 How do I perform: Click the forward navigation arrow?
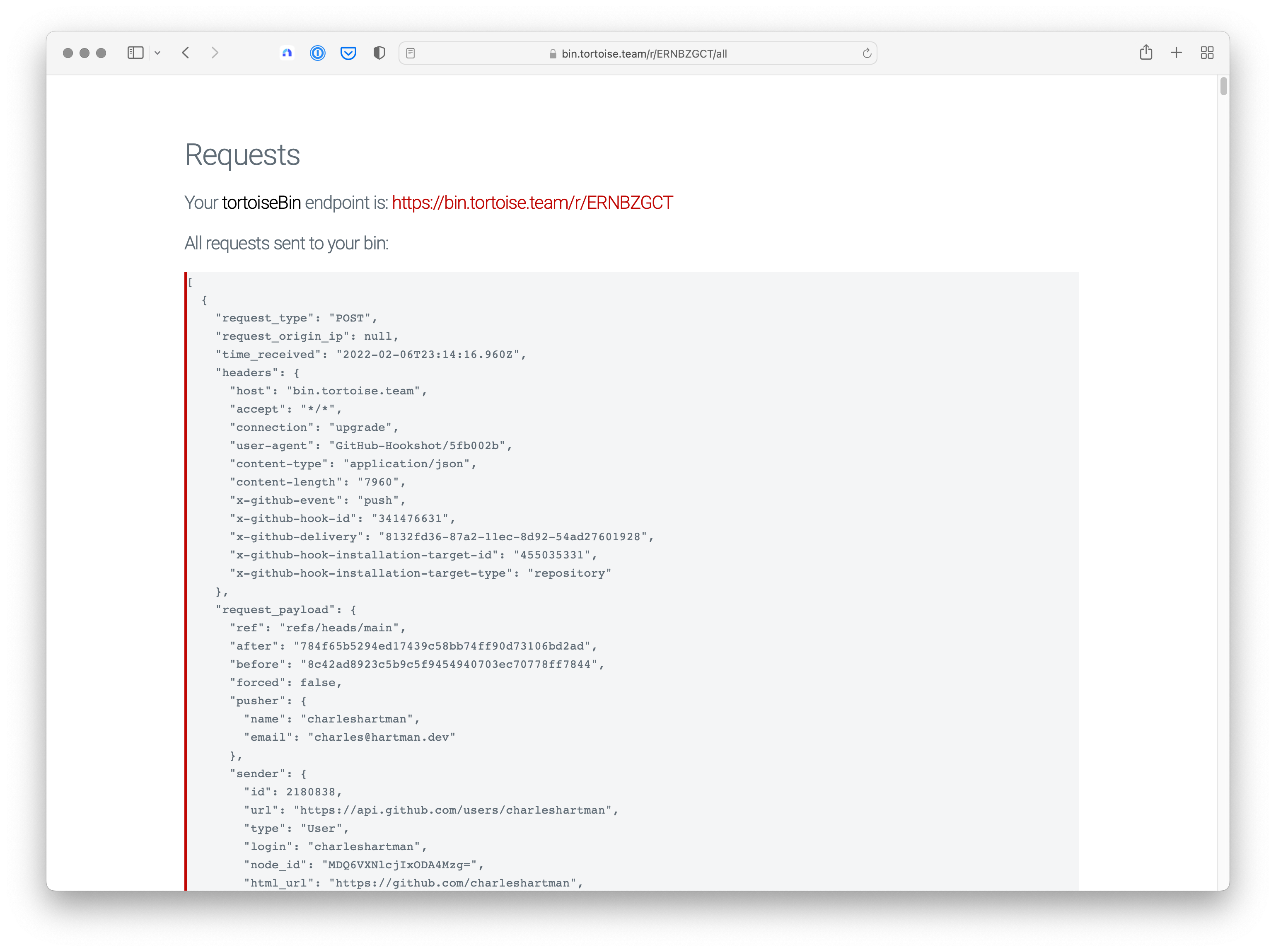215,53
